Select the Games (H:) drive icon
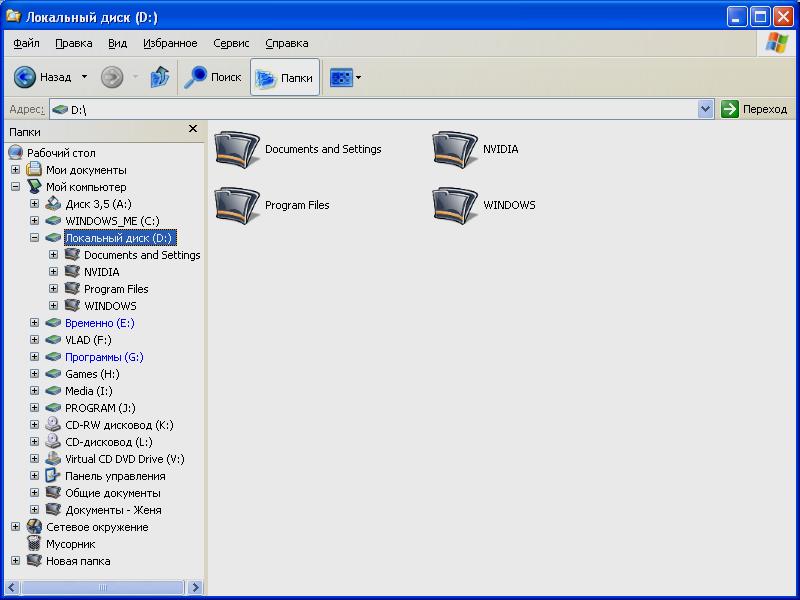The width and height of the screenshot is (800, 600). (x=53, y=374)
